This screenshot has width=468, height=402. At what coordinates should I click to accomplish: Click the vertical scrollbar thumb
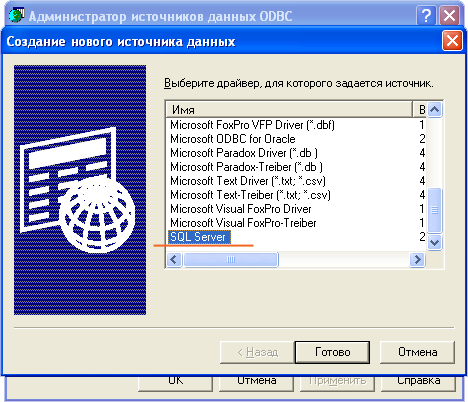434,210
